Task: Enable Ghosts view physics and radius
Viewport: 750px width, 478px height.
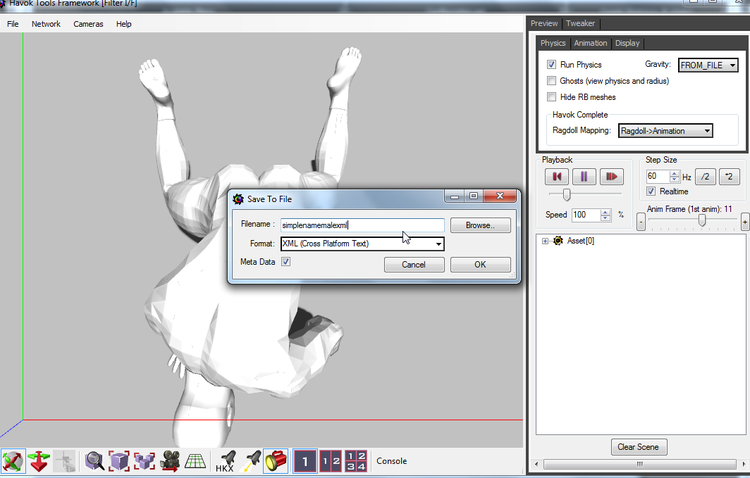Action: (551, 80)
